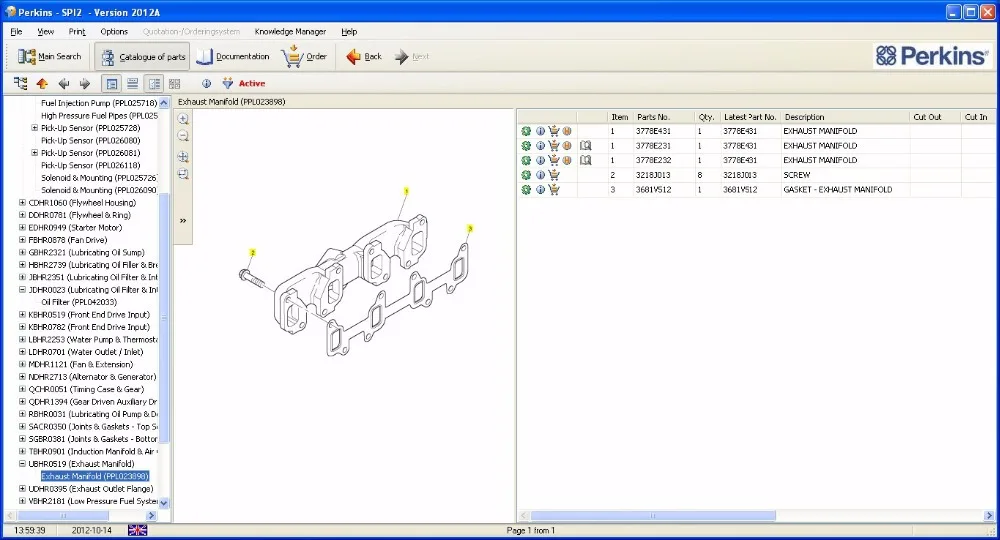Toggle the thumbnail grid layout view button

point(175,84)
